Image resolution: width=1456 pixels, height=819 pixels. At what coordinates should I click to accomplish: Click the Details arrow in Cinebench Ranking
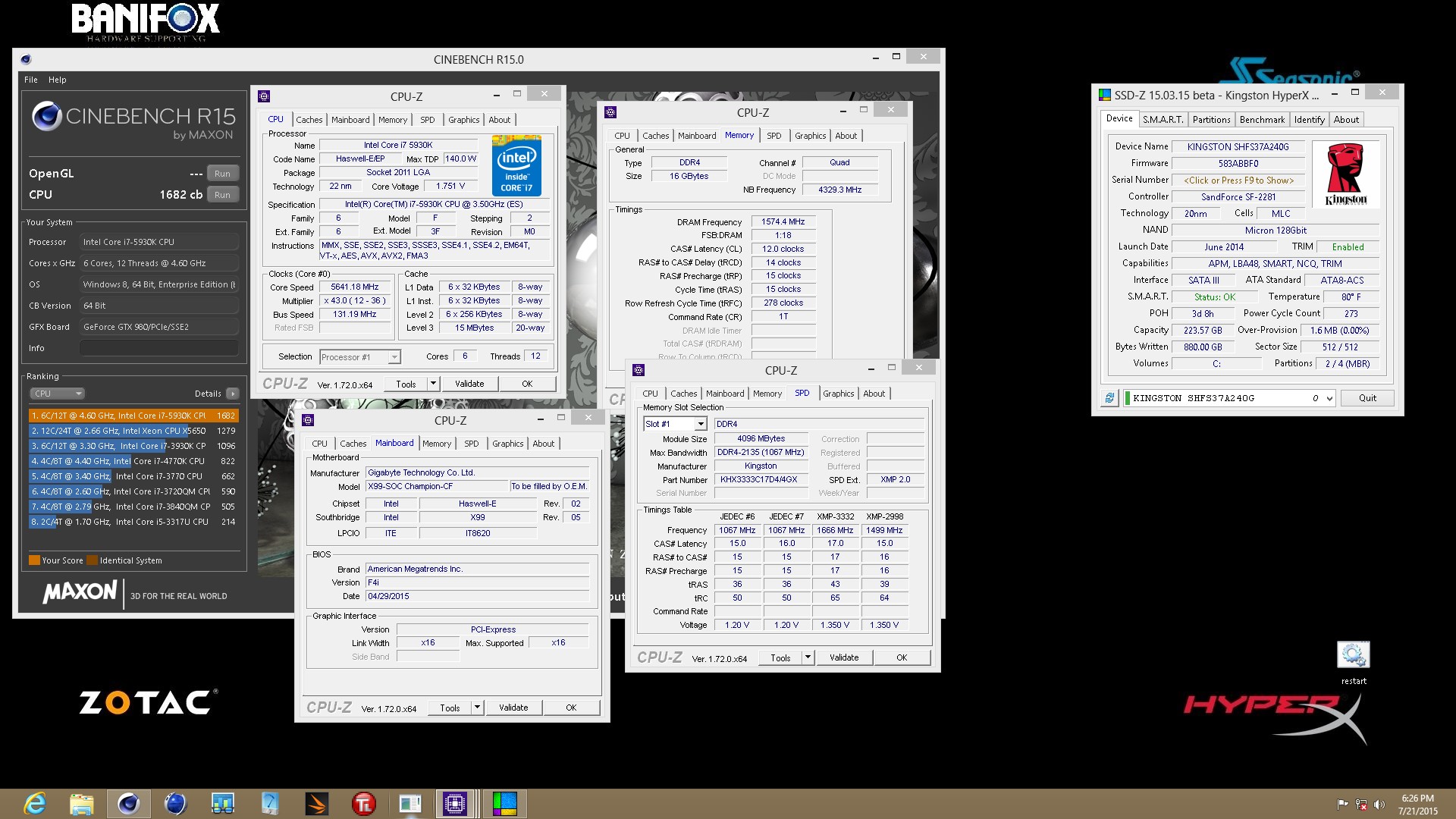tap(232, 394)
